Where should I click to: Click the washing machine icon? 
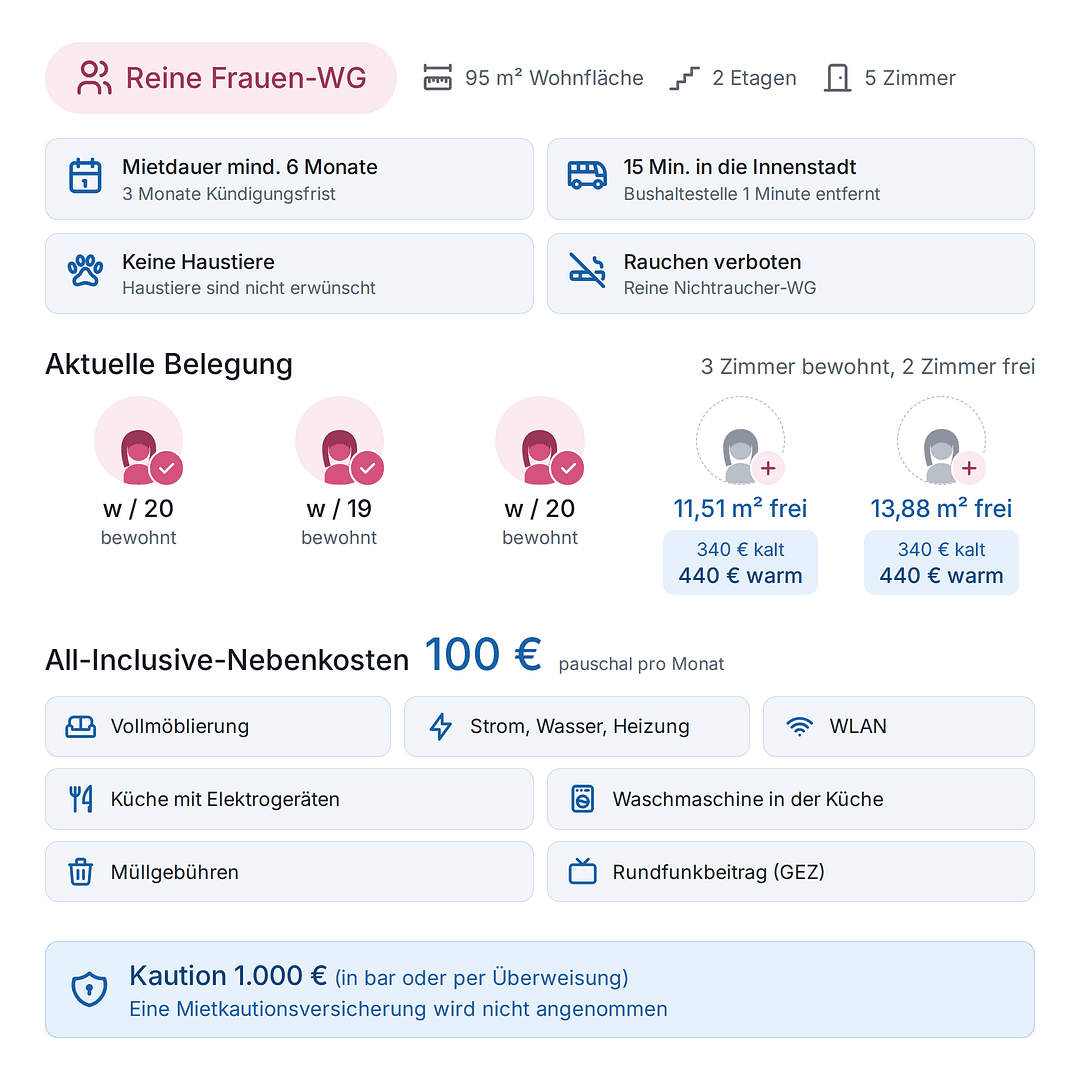[x=583, y=799]
